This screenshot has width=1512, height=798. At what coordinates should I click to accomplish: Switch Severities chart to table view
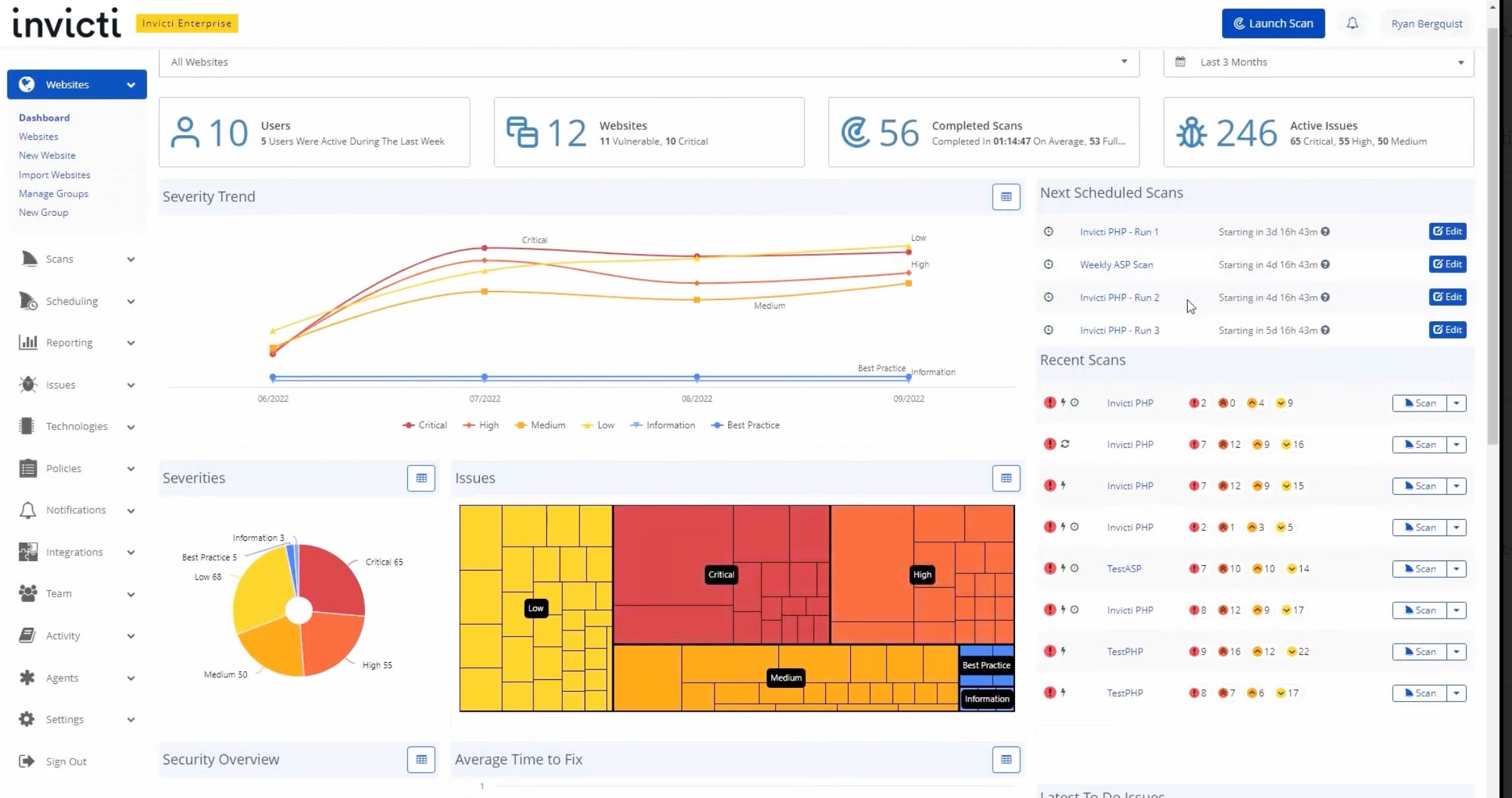tap(421, 478)
